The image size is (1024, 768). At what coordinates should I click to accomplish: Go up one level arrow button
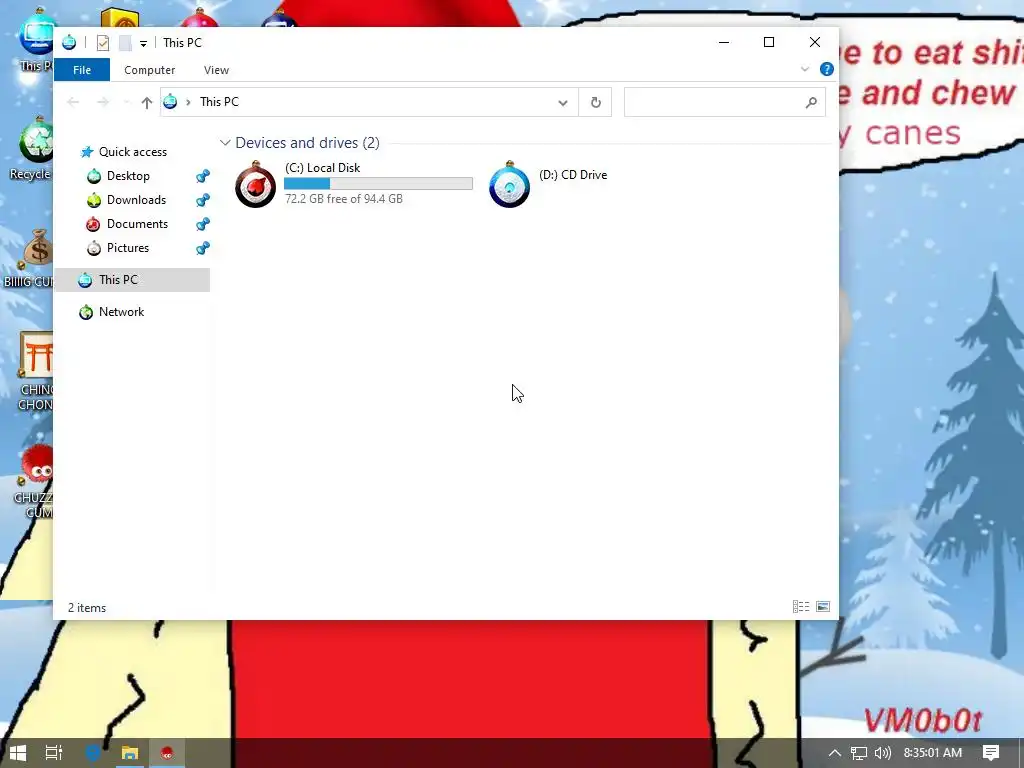click(146, 103)
